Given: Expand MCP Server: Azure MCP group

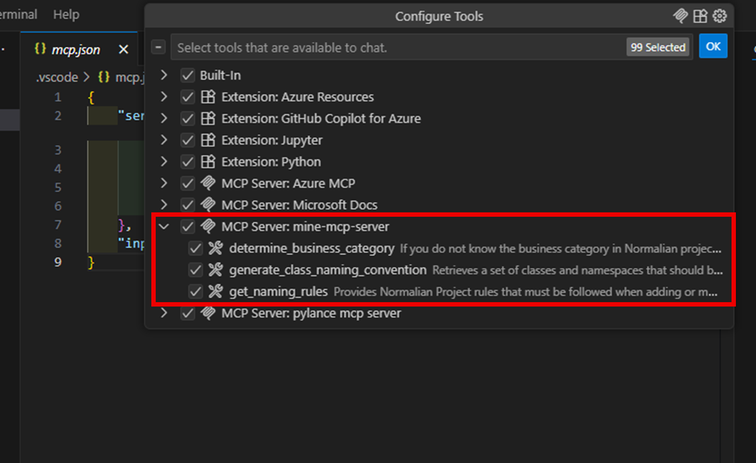Looking at the screenshot, I should point(164,183).
